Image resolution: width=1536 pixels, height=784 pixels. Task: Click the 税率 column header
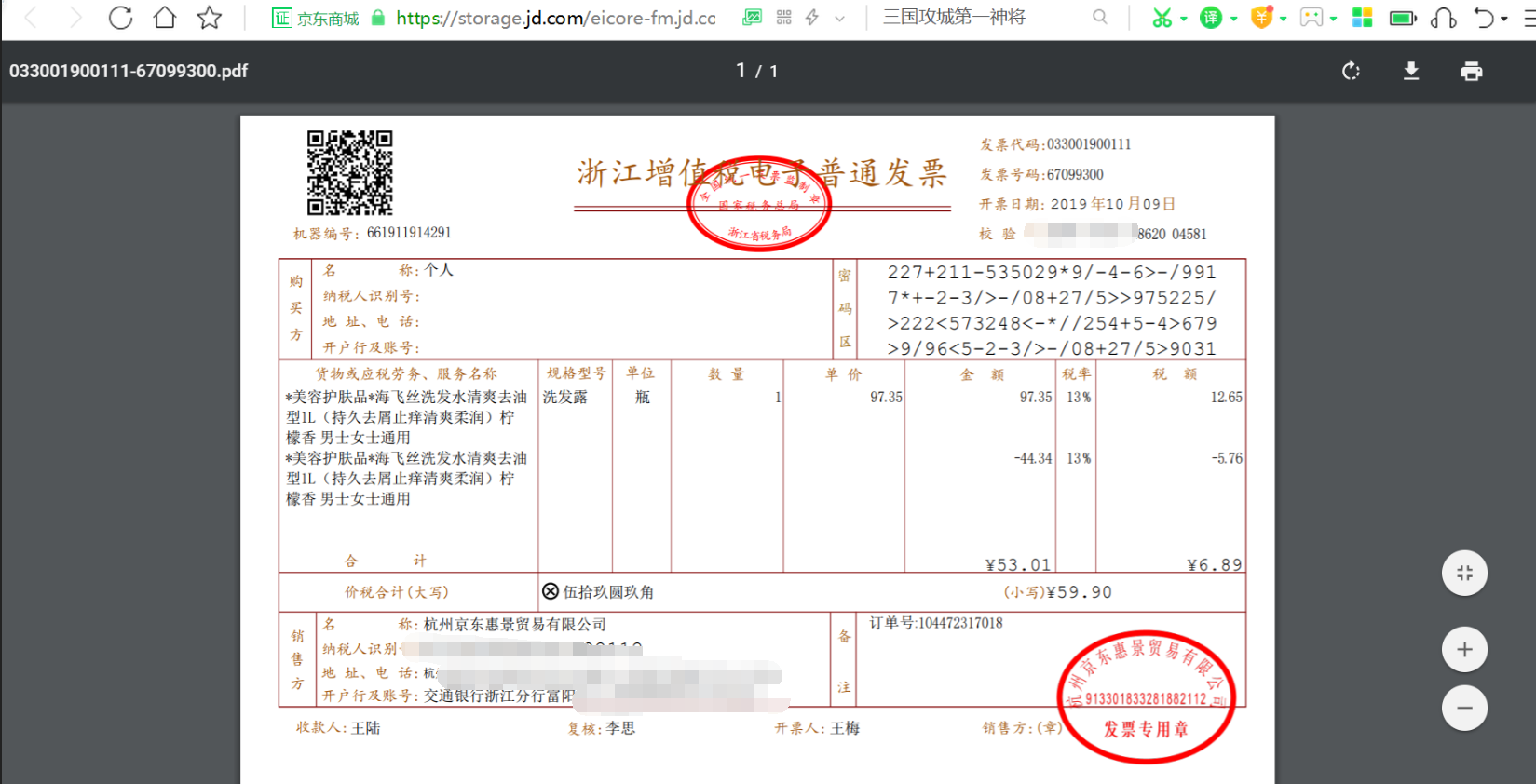pos(1077,374)
